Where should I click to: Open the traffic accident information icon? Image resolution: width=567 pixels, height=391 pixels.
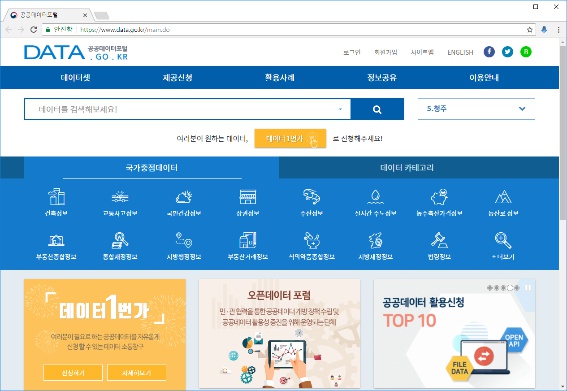pos(120,197)
